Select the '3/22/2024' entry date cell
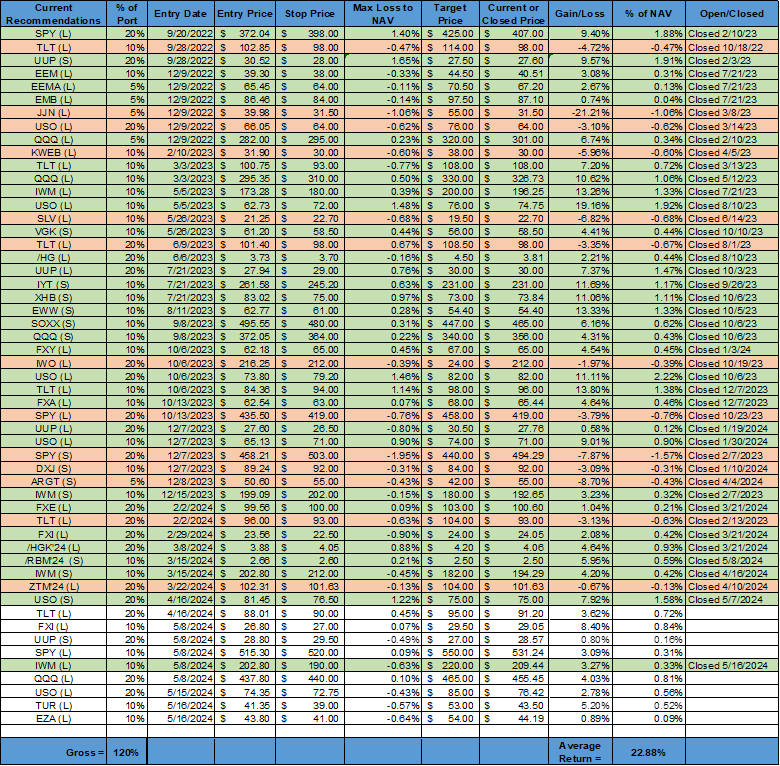Viewport: 780px width, 766px height. pos(181,586)
